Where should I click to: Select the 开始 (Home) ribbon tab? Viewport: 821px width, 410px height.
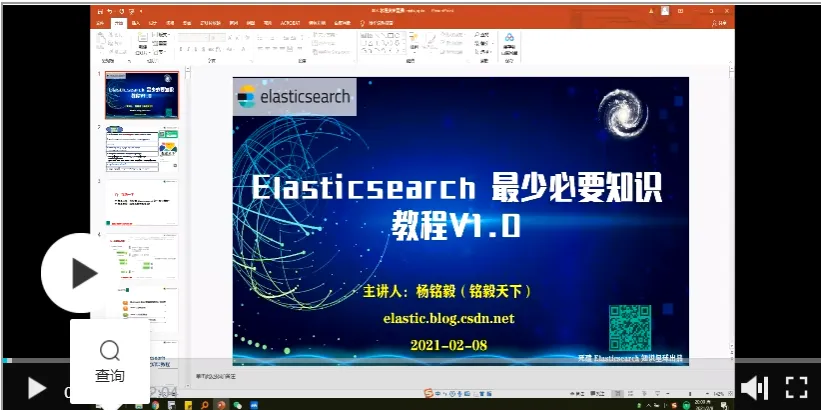tap(119, 23)
